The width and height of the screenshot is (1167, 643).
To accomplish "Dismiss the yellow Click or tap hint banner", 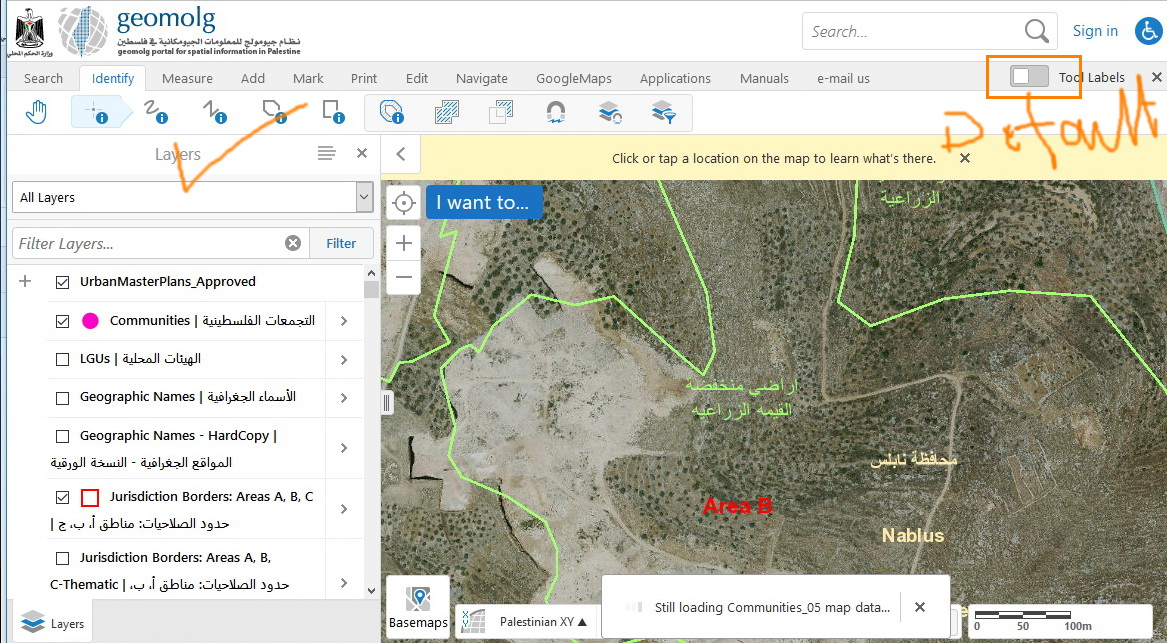I will click(965, 158).
